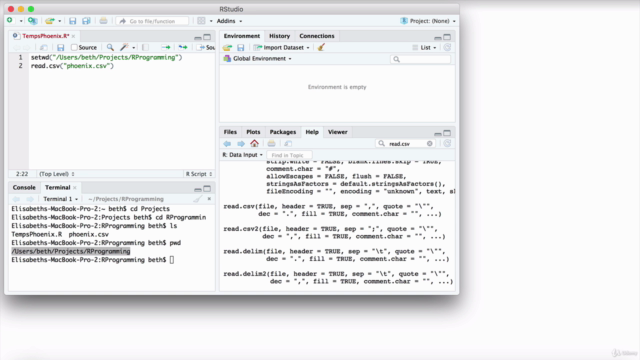Save the workspace from the Environment pane
This screenshot has height=360, width=640.
point(241,47)
